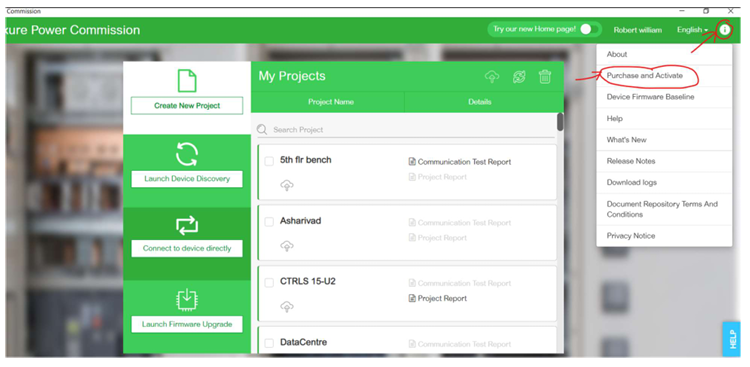This screenshot has height=367, width=750.
Task: Select the 5th flr bench project name
Action: (306, 160)
